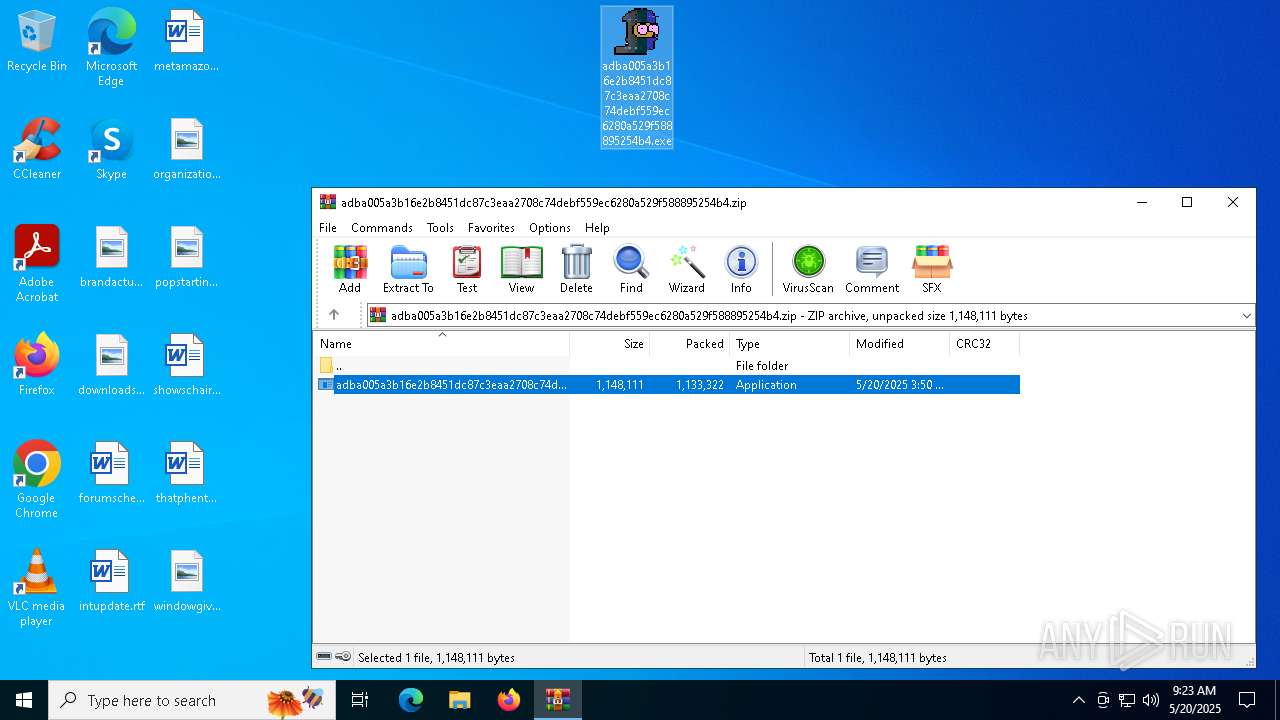Image resolution: width=1280 pixels, height=720 pixels.
Task: Open Skype desktop shortcut
Action: click(x=111, y=149)
